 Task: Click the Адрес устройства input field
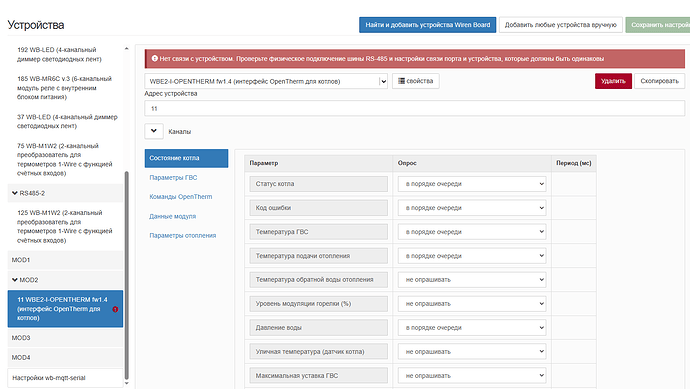(x=415, y=109)
